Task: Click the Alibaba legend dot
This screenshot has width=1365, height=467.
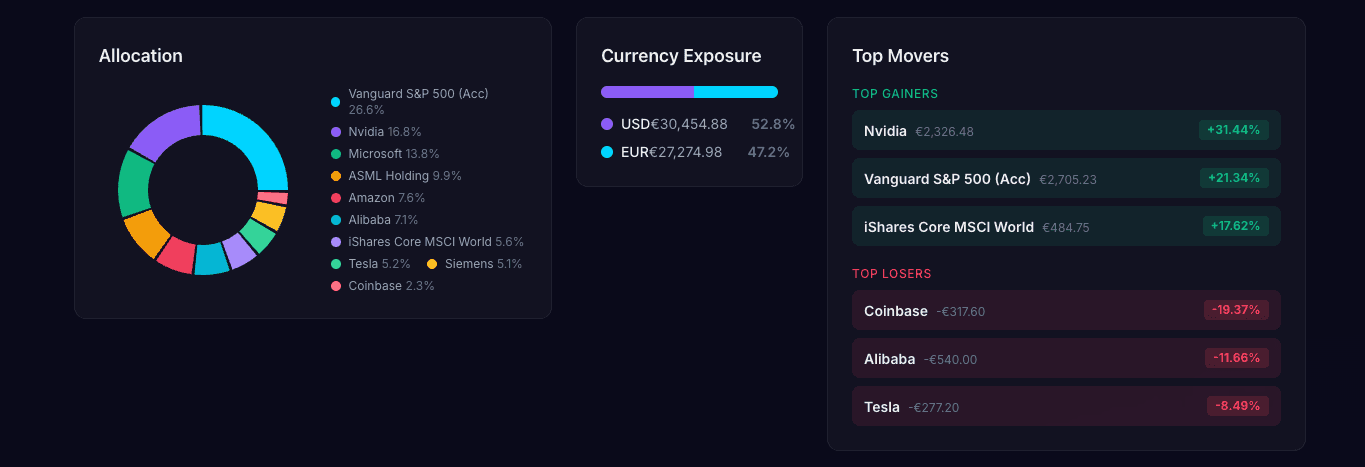Action: (x=336, y=220)
